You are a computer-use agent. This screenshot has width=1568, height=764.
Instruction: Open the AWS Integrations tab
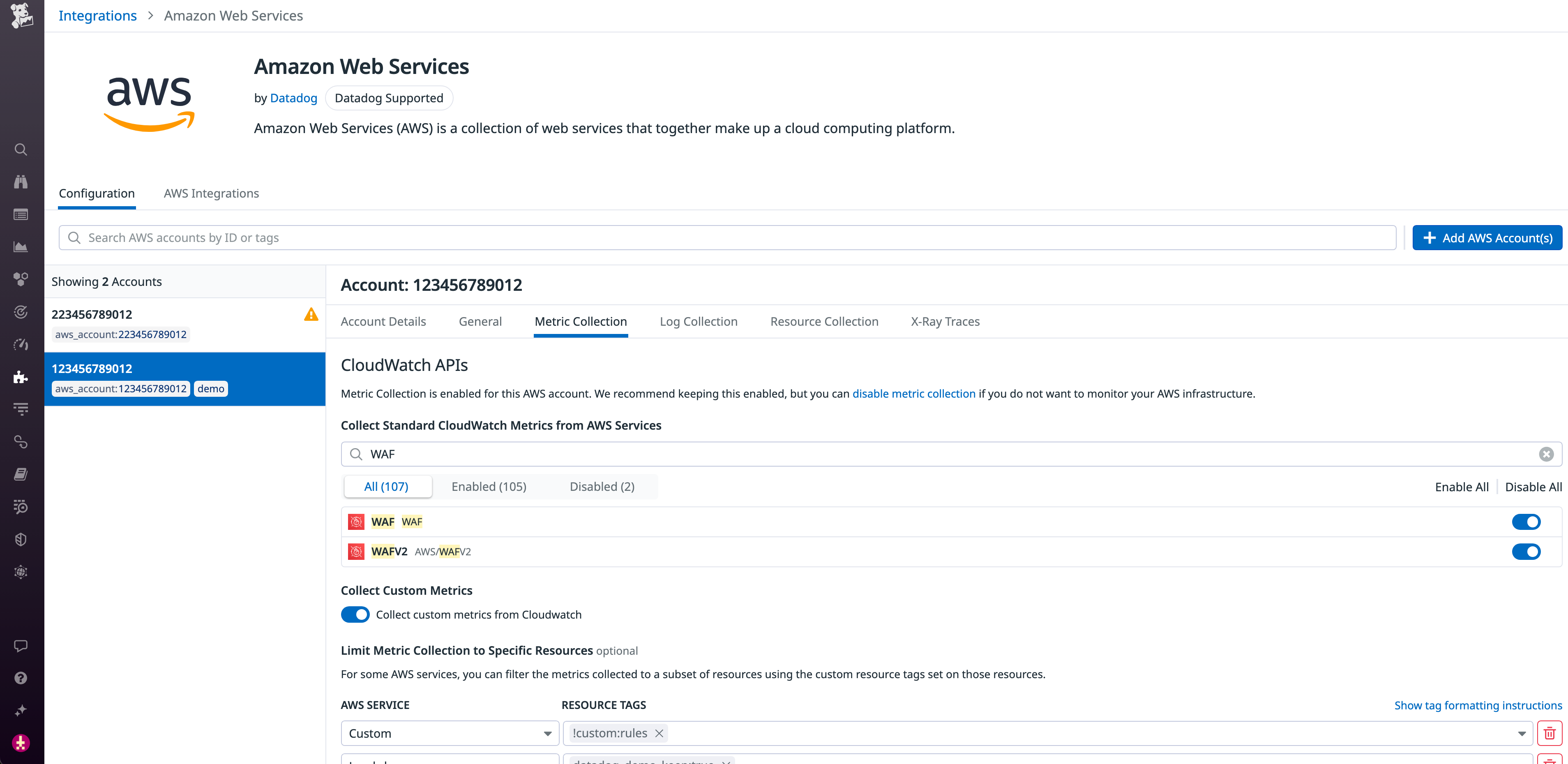point(211,193)
